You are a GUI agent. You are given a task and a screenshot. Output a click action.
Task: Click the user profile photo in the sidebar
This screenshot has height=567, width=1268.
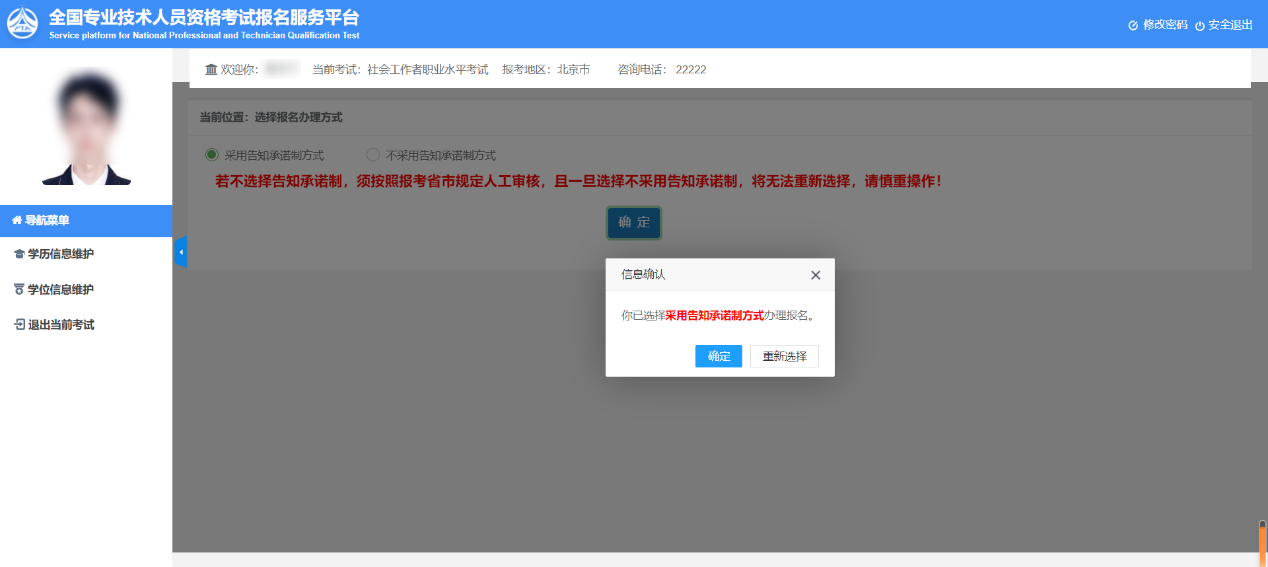pyautogui.click(x=86, y=128)
